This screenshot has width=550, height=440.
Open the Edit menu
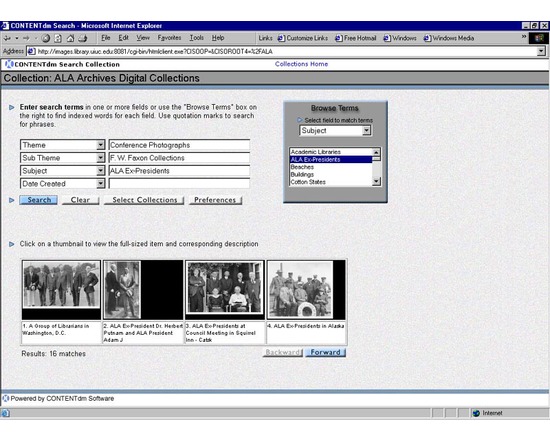pos(123,38)
